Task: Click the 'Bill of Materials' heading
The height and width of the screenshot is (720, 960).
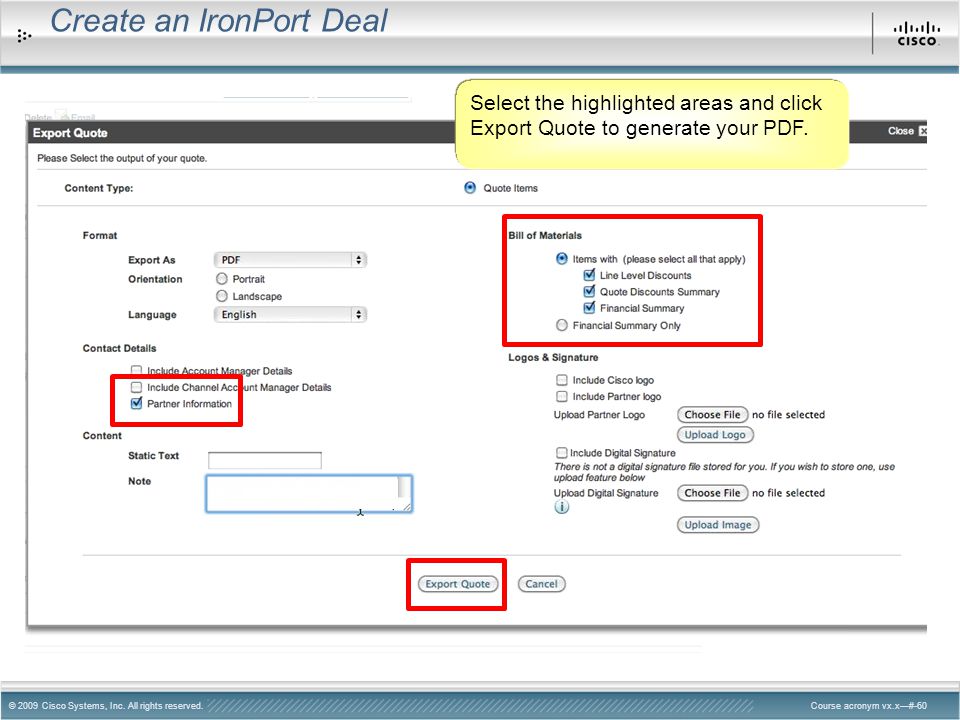Action: (x=545, y=235)
